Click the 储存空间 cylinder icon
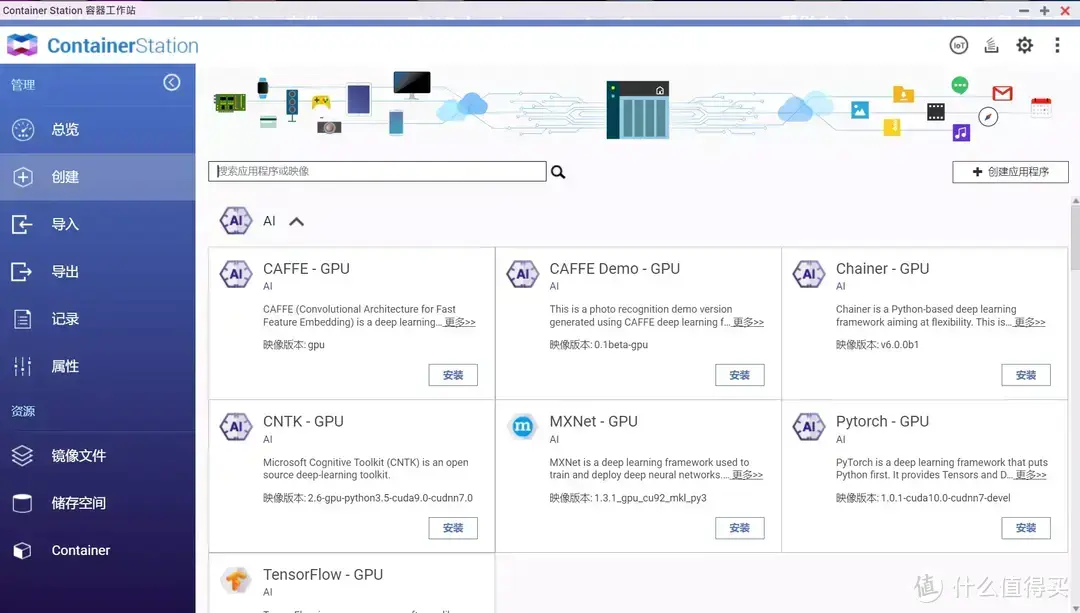Image resolution: width=1080 pixels, height=613 pixels. (x=23, y=503)
